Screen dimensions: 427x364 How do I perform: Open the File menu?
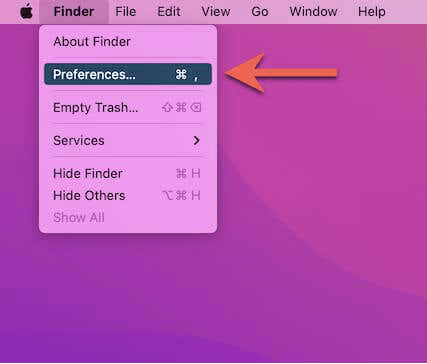tap(125, 12)
